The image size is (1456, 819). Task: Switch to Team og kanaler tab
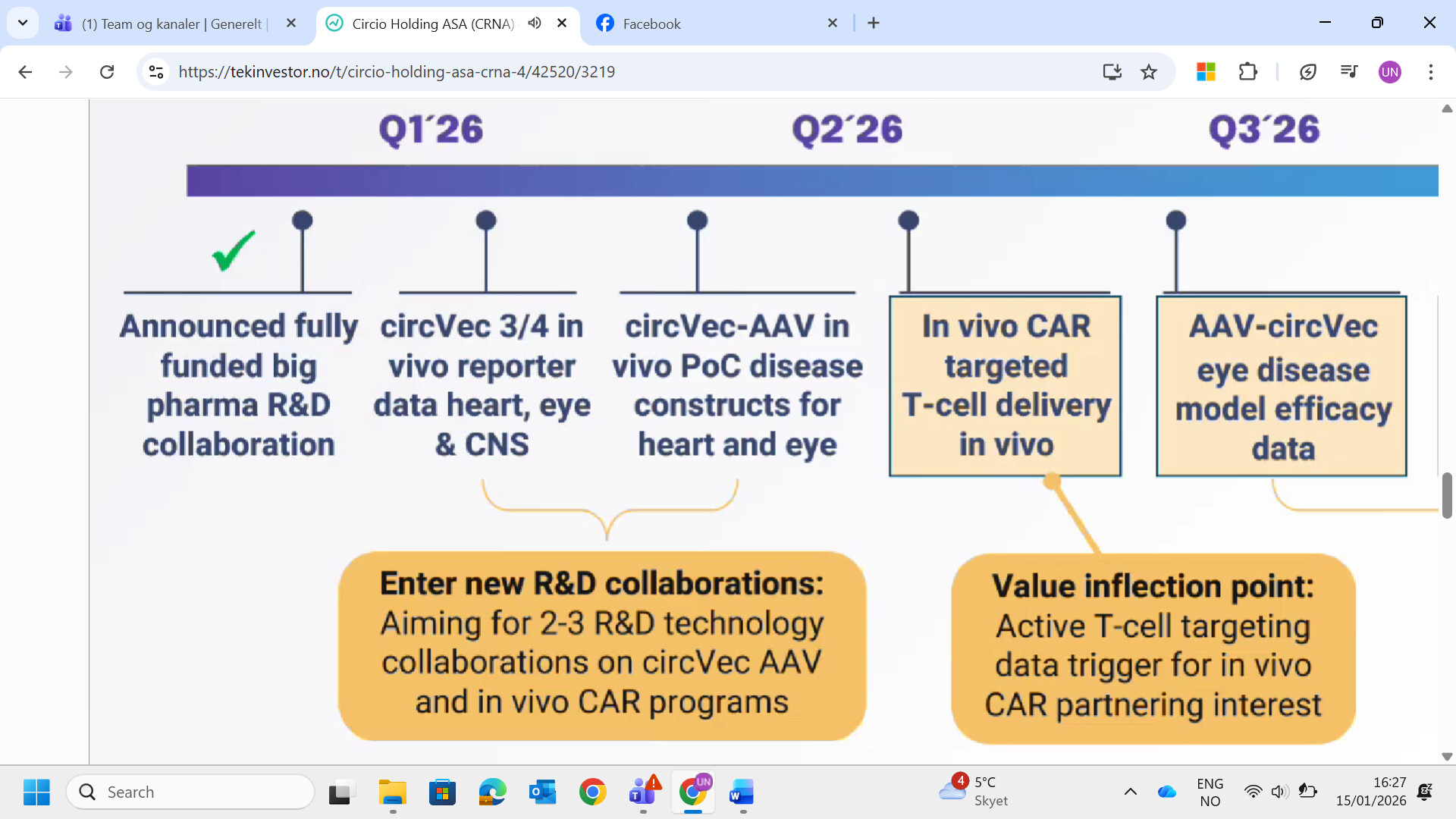(171, 24)
